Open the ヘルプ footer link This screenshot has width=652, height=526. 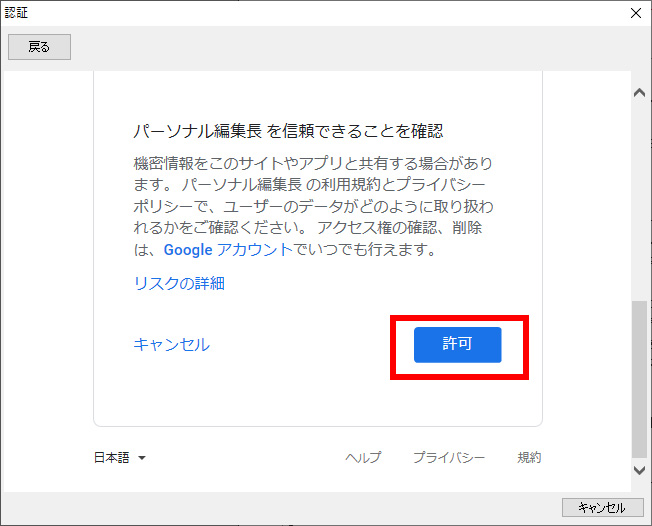pos(363,458)
